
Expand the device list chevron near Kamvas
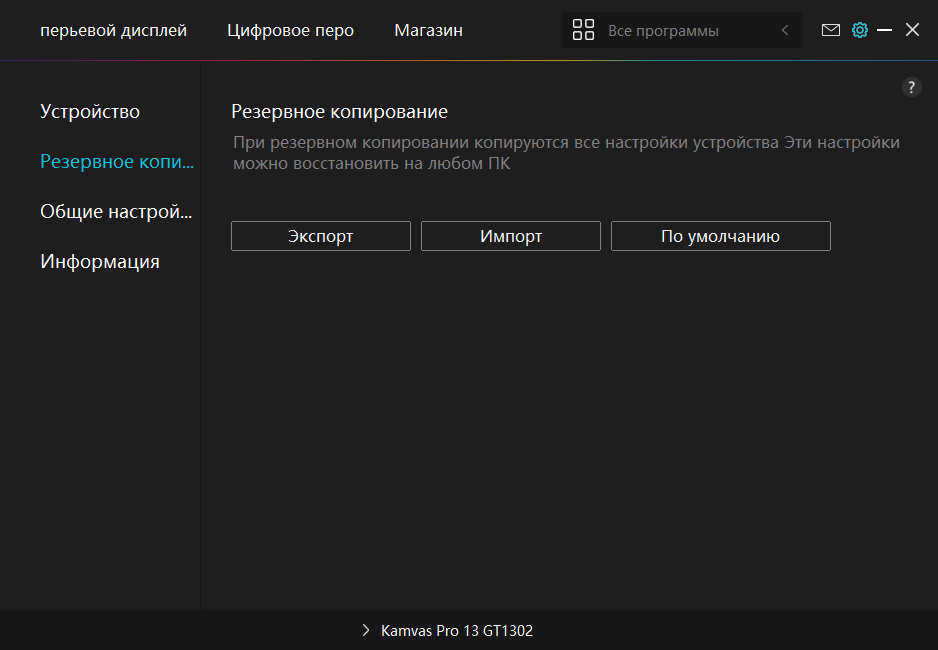(x=365, y=631)
